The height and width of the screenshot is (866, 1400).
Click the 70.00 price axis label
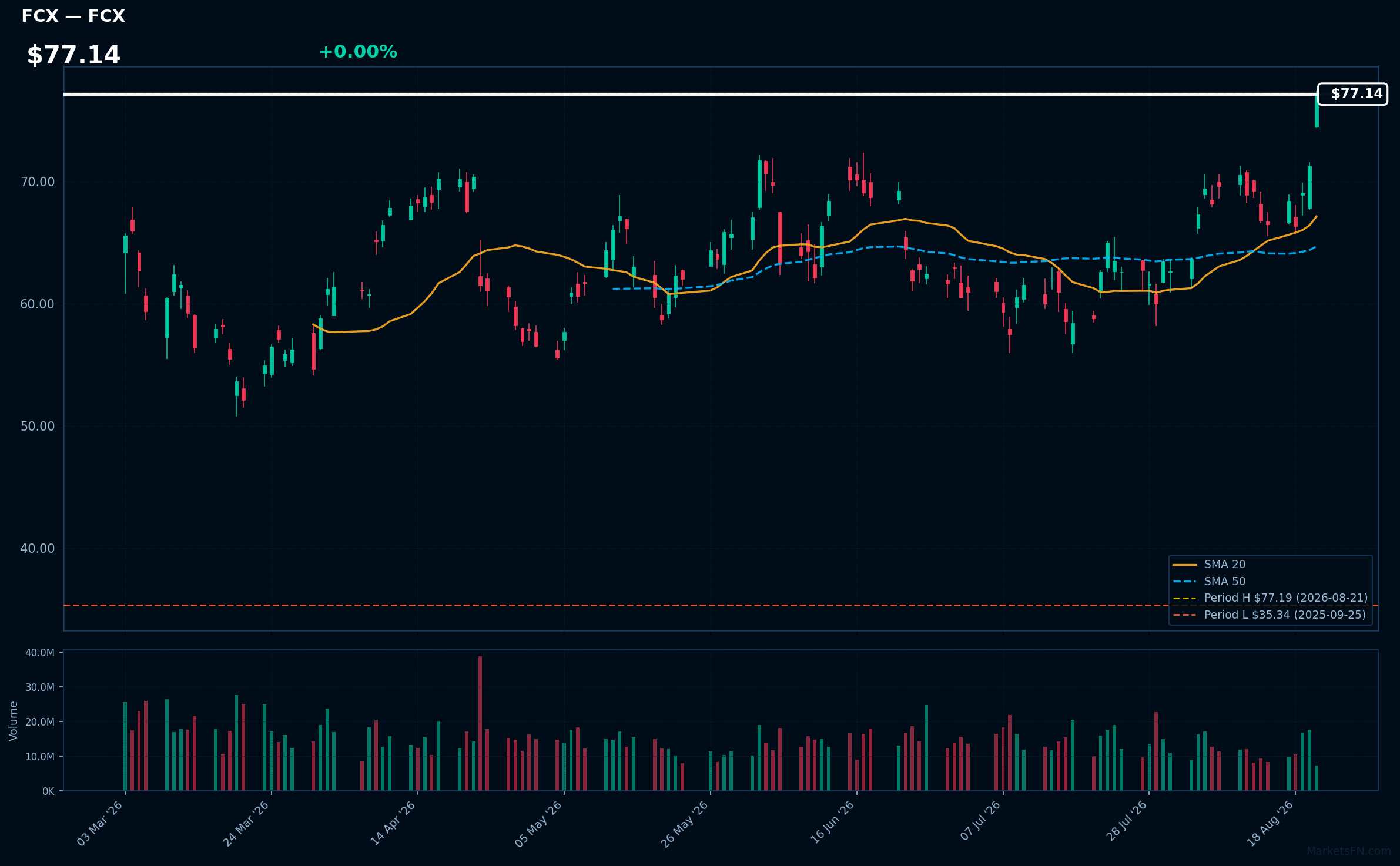pos(38,182)
